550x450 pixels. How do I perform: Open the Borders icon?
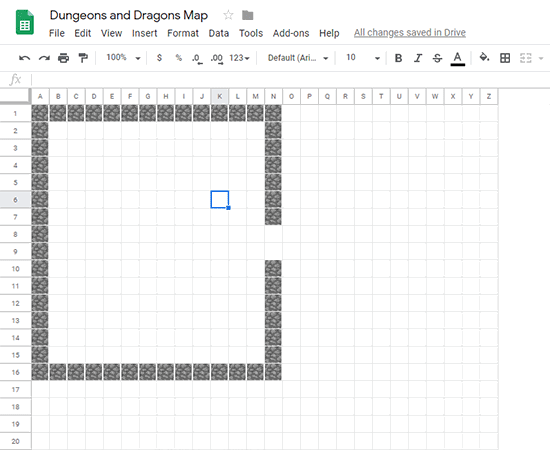tap(505, 58)
